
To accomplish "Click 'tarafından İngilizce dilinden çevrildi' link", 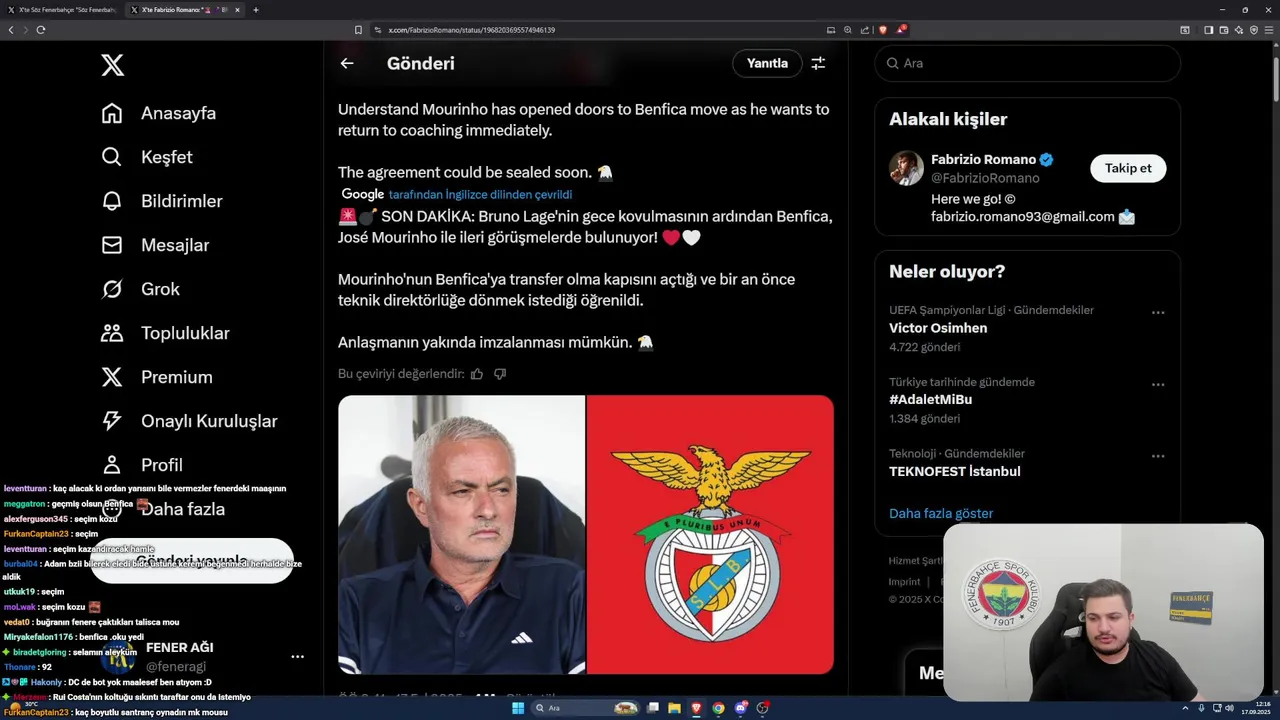I will click(x=480, y=195).
